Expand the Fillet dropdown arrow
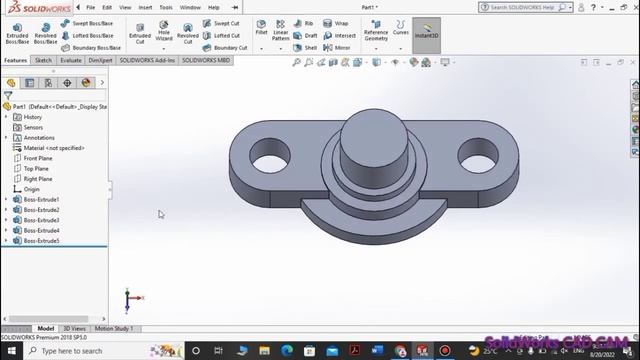The image size is (640, 360). [x=261, y=49]
